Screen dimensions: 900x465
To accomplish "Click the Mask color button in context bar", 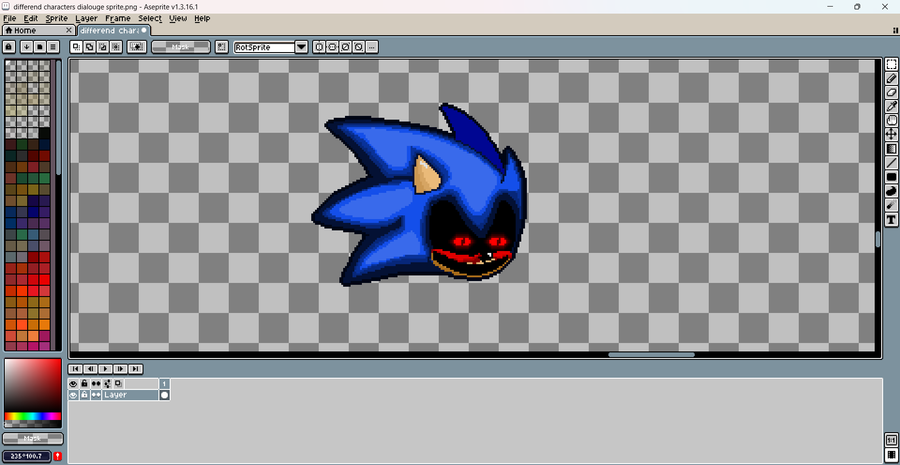I will pos(181,47).
